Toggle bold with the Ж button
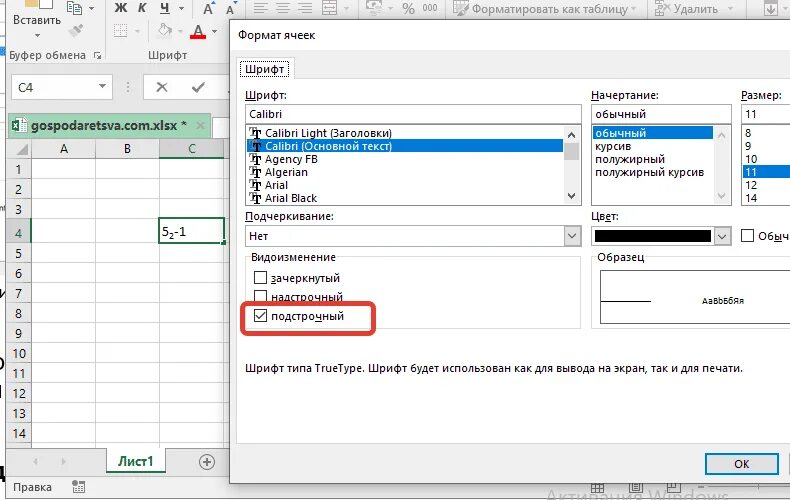Image resolution: width=790 pixels, height=500 pixels. pyautogui.click(x=121, y=8)
